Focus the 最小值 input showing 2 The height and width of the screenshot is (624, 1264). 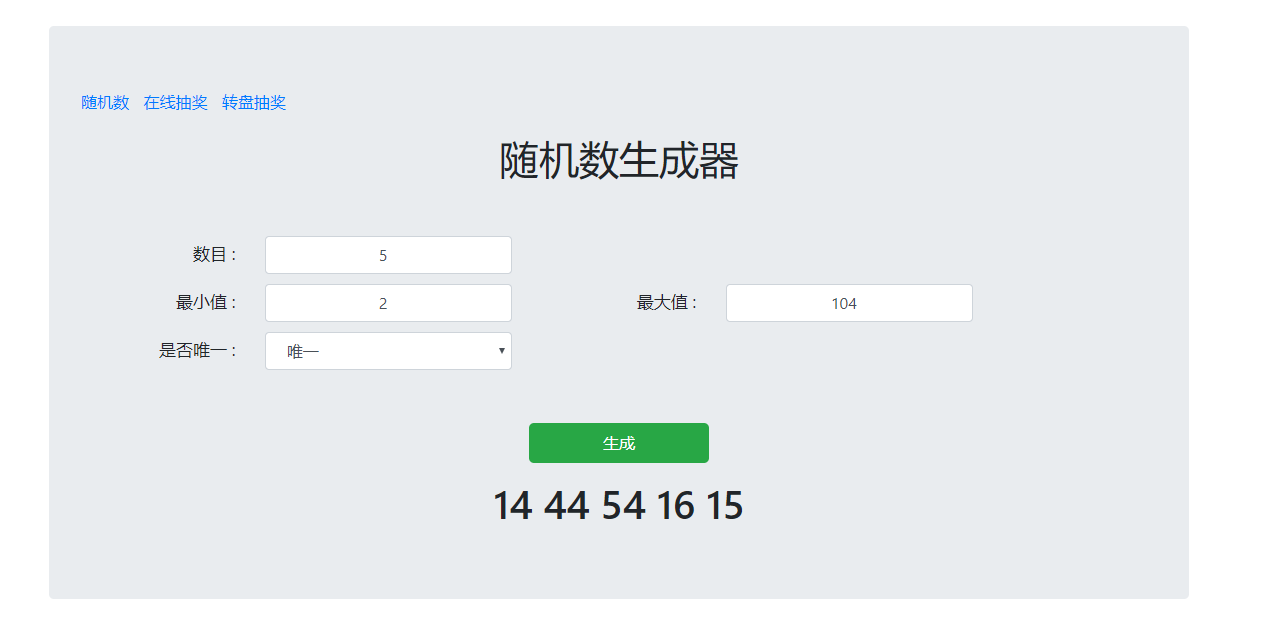click(388, 303)
